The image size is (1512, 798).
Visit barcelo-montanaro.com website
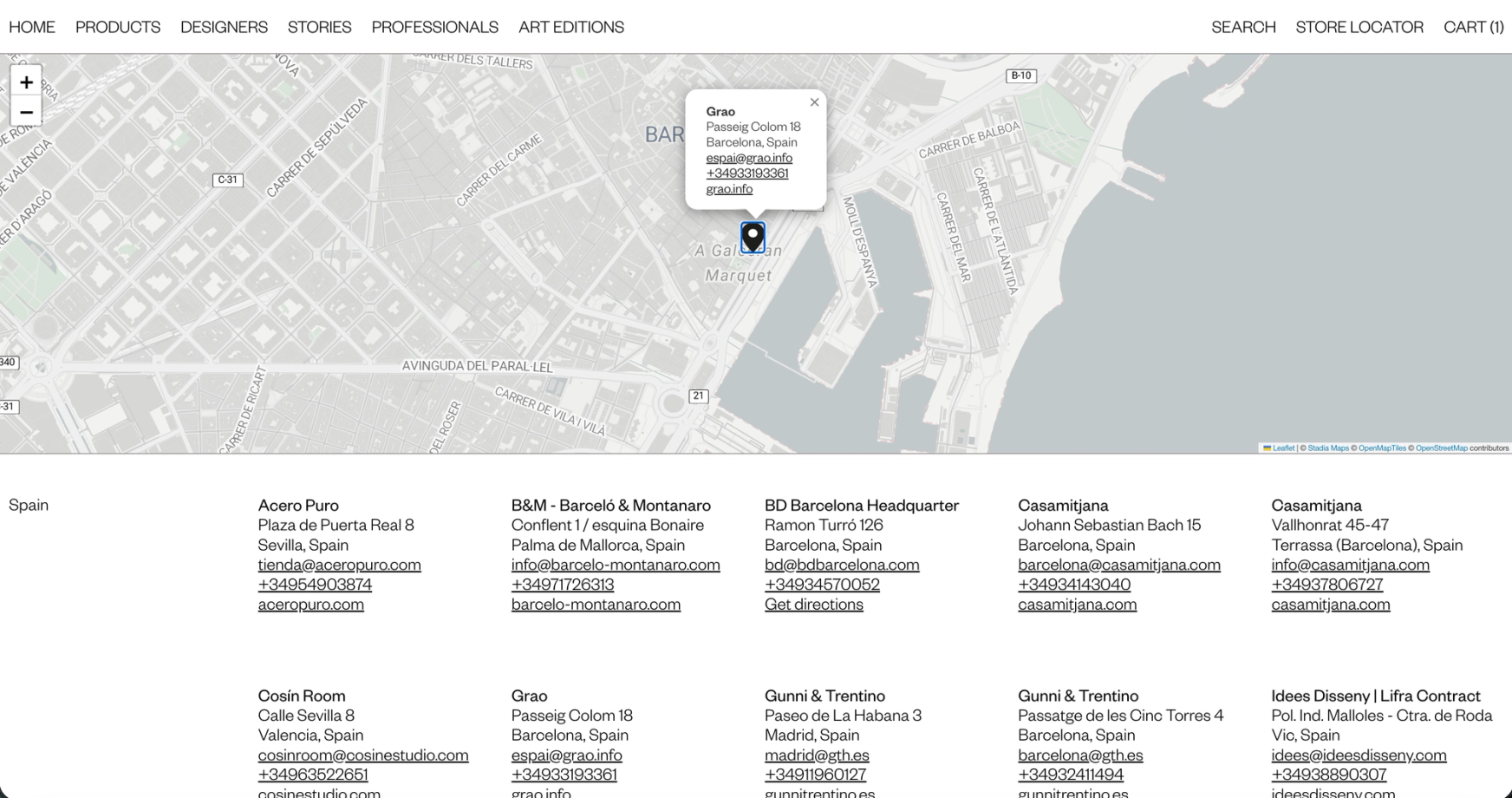(596, 605)
